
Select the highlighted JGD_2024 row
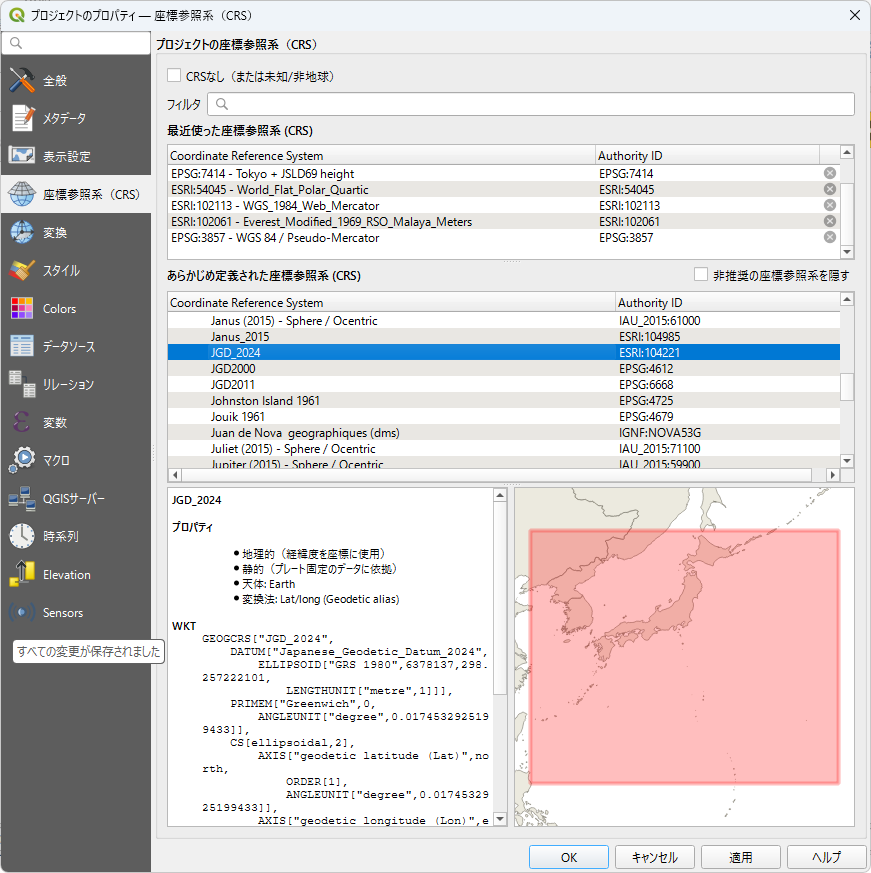click(504, 352)
